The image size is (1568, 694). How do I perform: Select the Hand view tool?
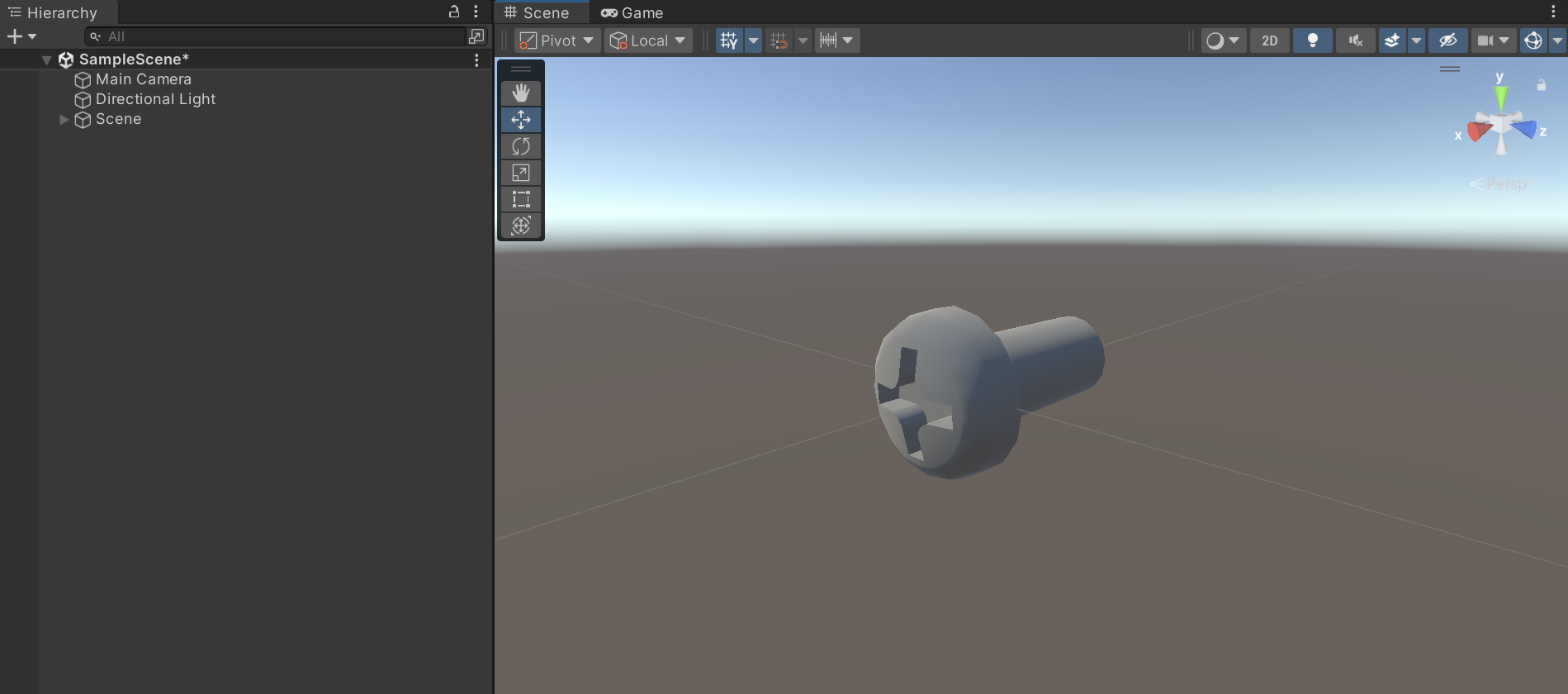pos(520,93)
